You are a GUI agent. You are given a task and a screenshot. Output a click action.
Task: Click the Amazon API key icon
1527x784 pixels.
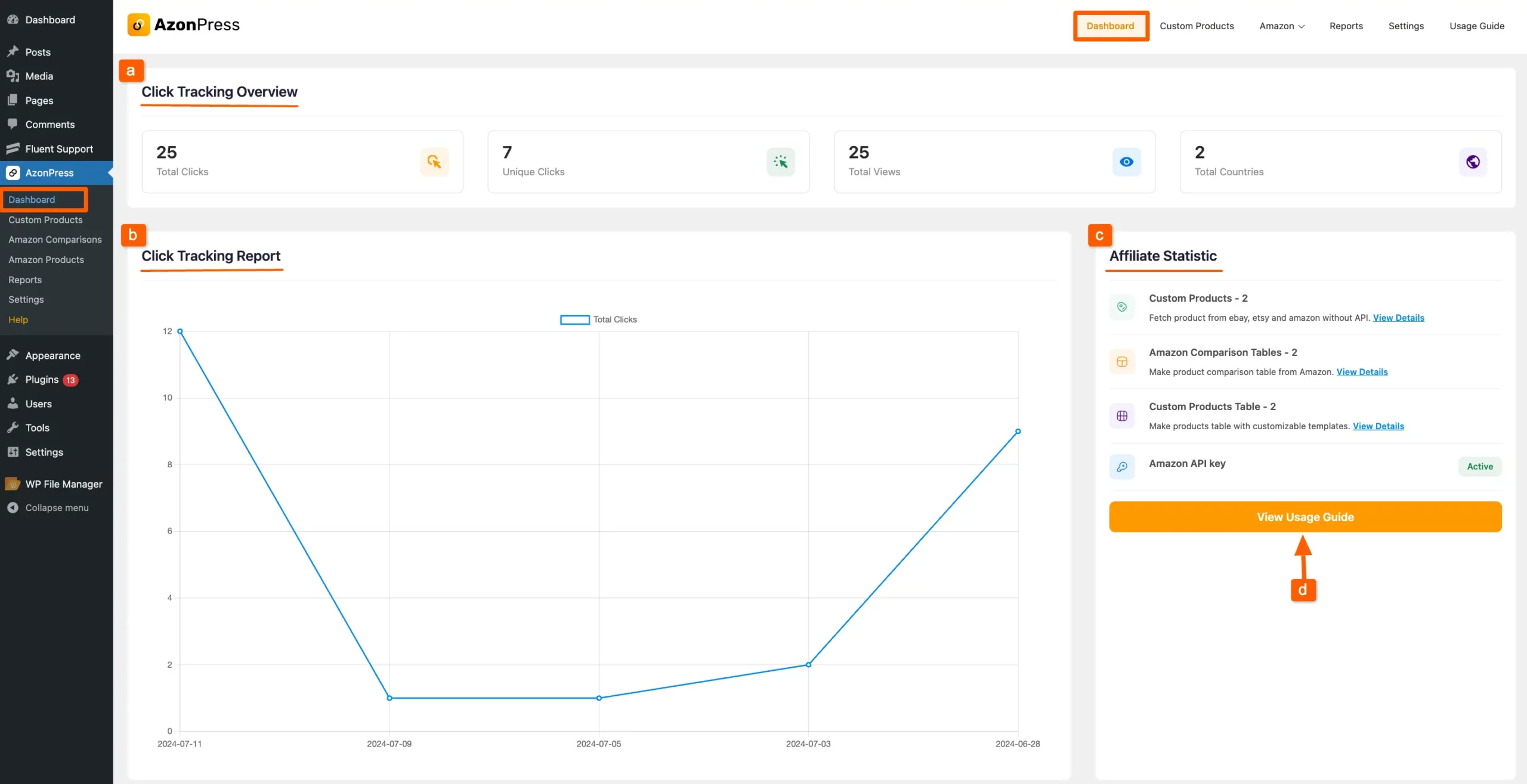coord(1122,467)
